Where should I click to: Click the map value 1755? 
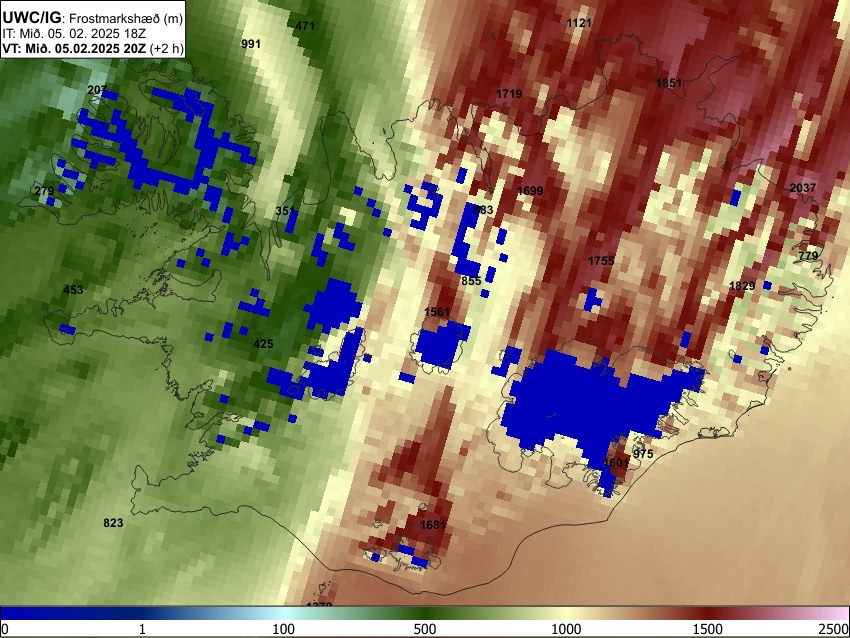click(601, 261)
